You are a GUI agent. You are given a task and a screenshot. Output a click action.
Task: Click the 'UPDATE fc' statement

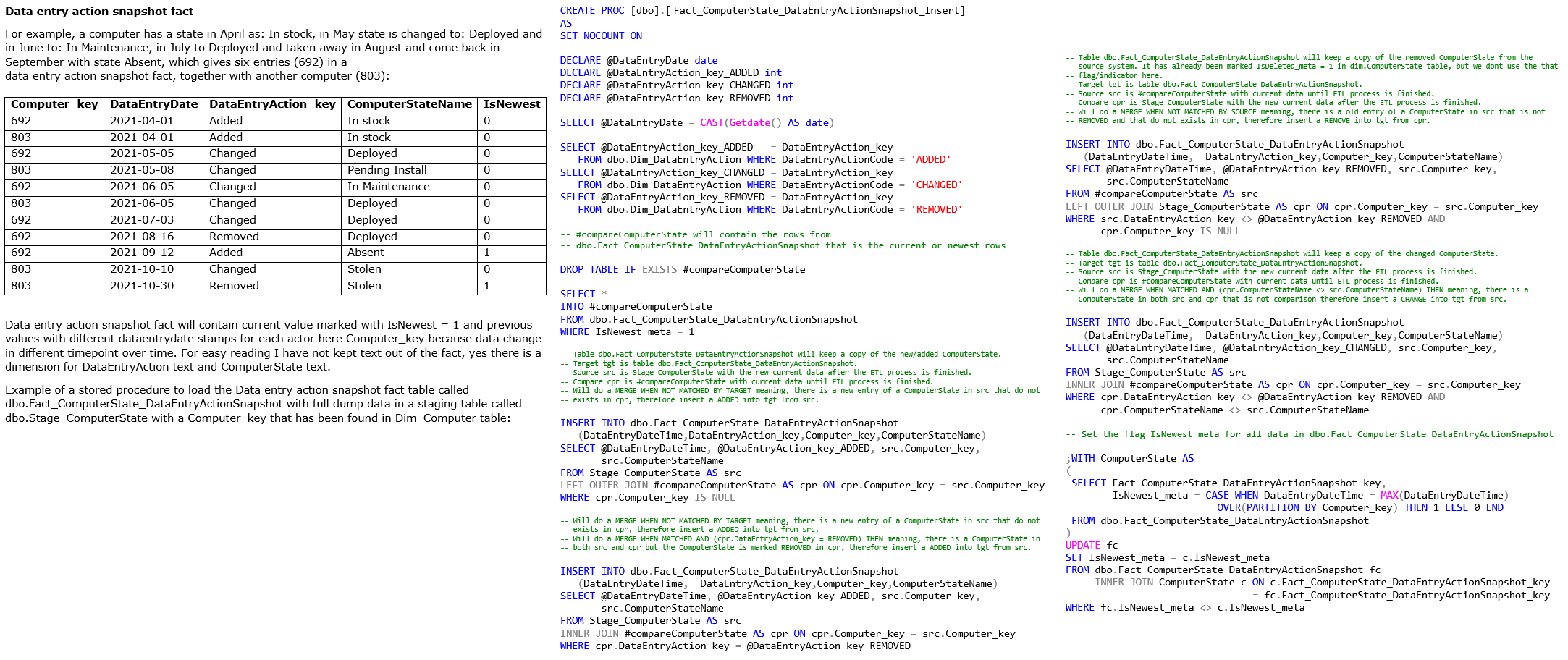[x=1092, y=546]
